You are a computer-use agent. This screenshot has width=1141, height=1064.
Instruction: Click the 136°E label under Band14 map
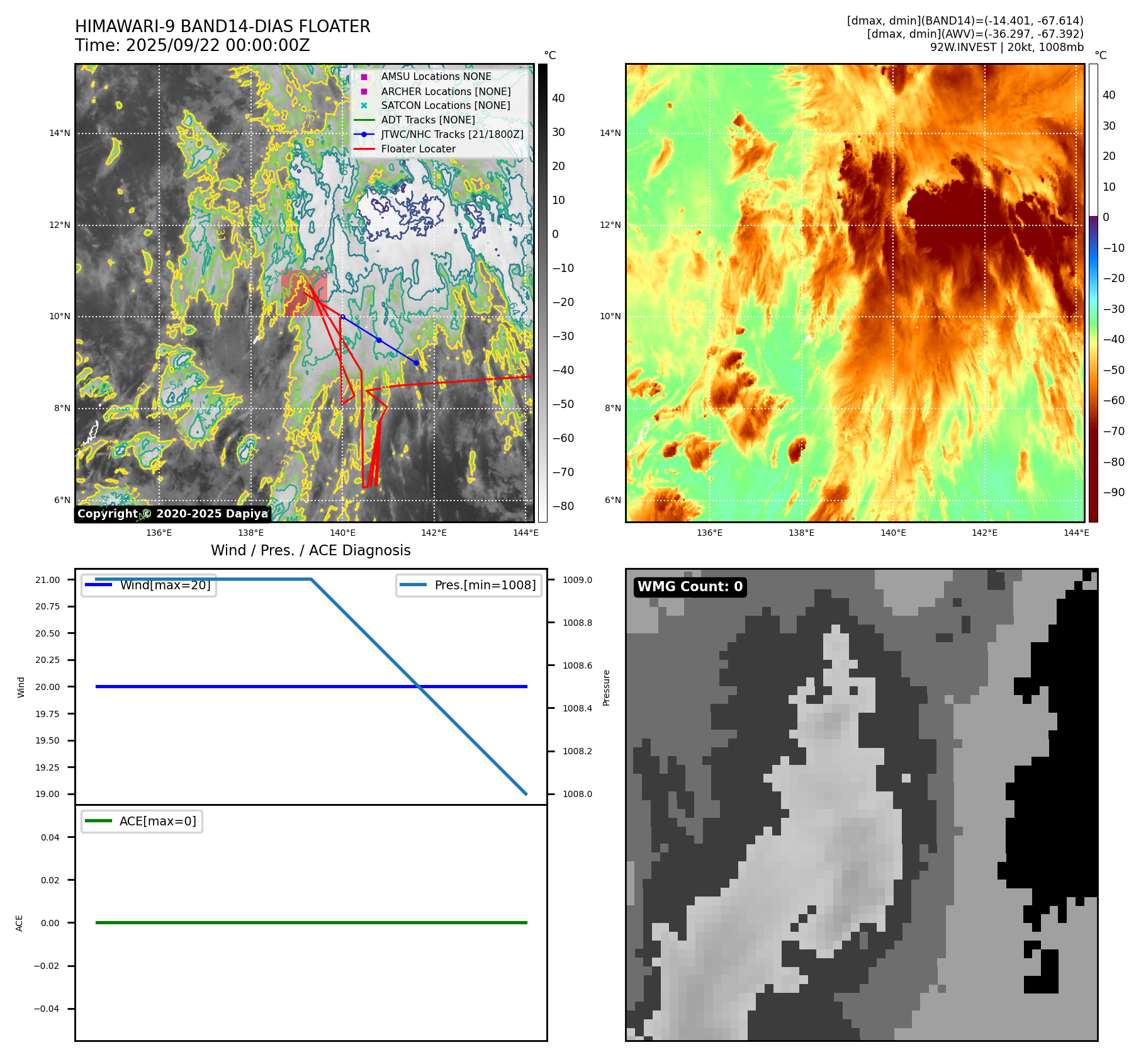159,533
